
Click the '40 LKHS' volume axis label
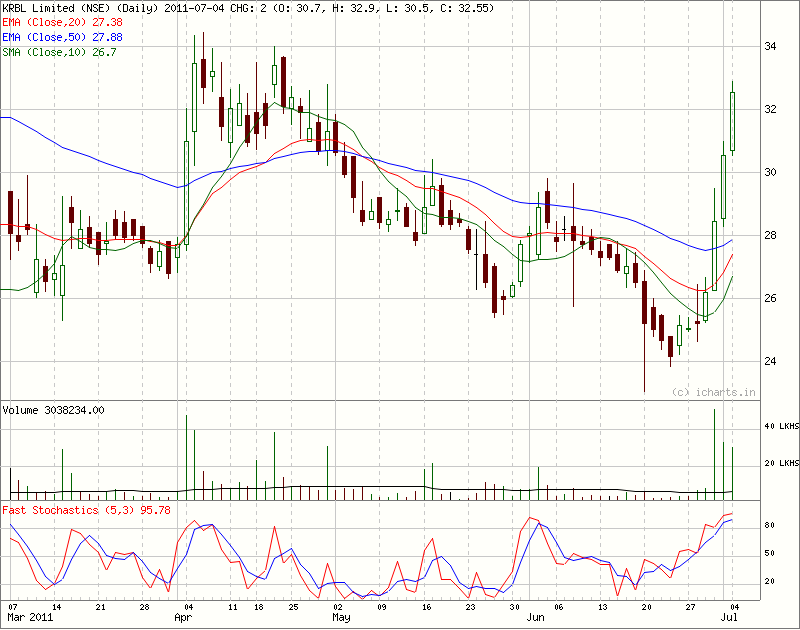tap(782, 426)
